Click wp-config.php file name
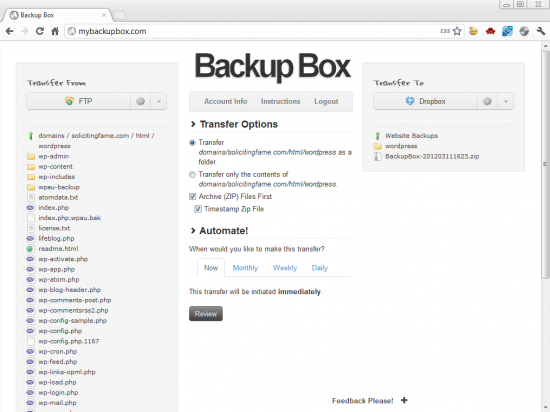Screen dimensions: 550x412 click(60, 331)
